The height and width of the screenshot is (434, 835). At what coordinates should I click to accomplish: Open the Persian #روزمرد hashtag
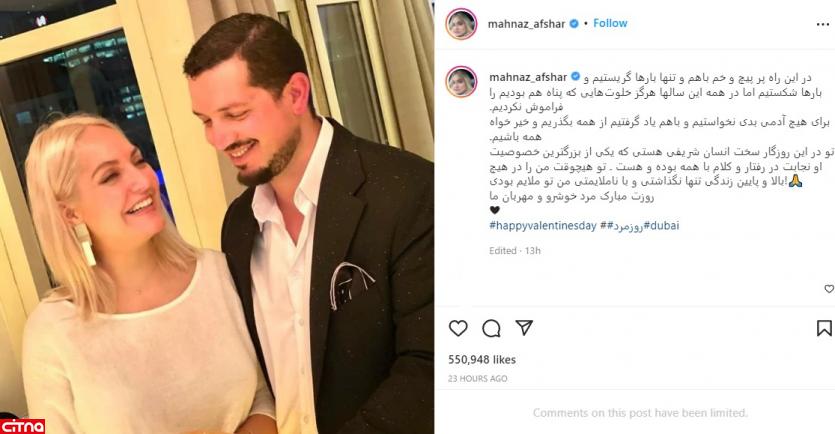pyautogui.click(x=625, y=226)
